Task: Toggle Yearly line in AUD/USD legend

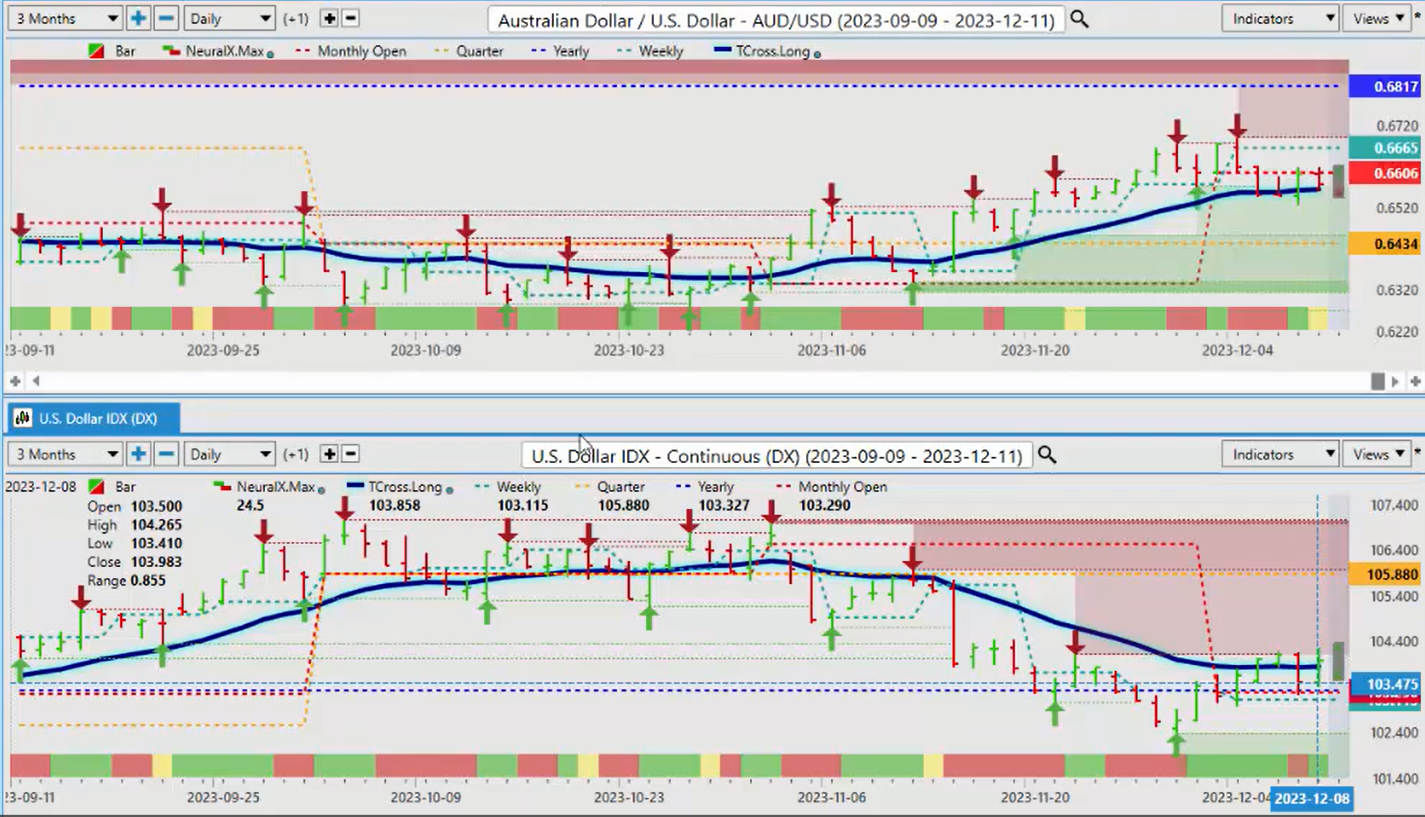Action: coord(561,51)
